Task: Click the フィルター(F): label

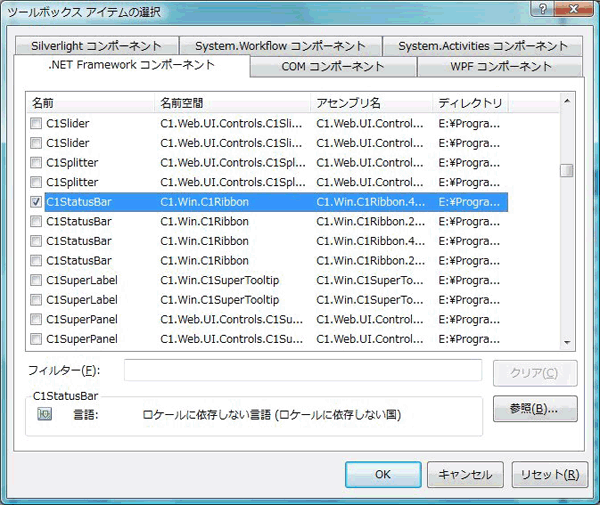Action: pyautogui.click(x=64, y=370)
